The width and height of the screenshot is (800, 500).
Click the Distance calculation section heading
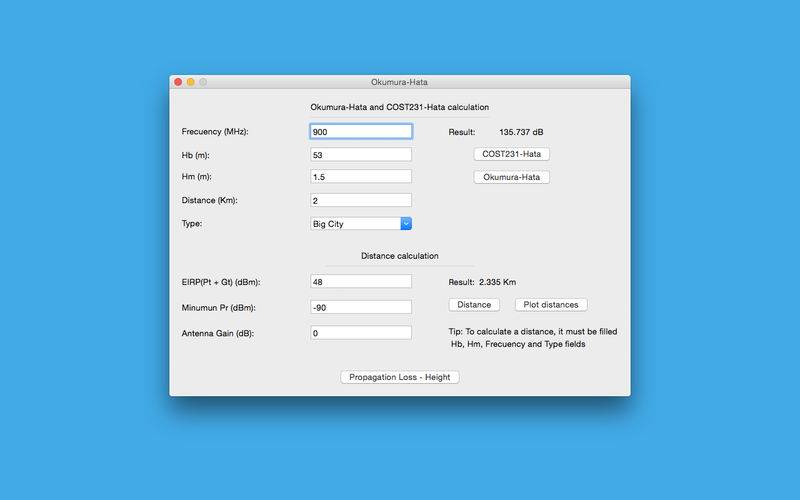point(399,256)
